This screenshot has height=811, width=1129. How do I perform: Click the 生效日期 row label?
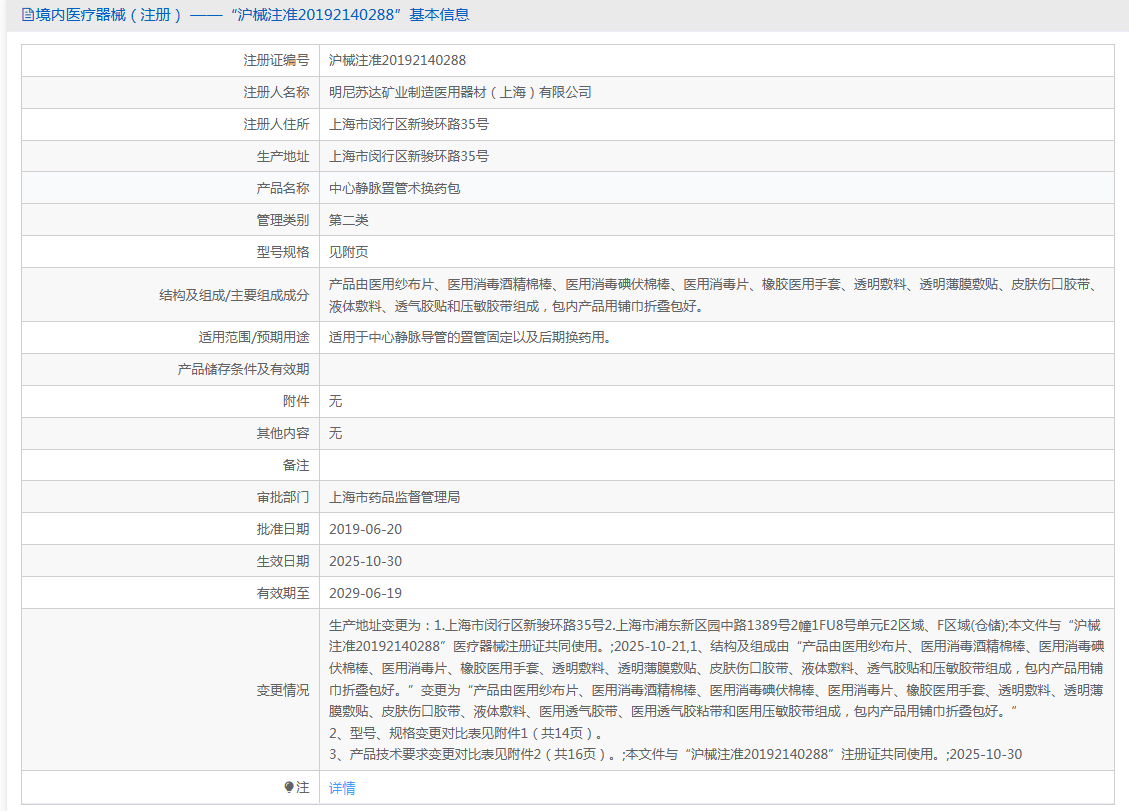tap(283, 561)
